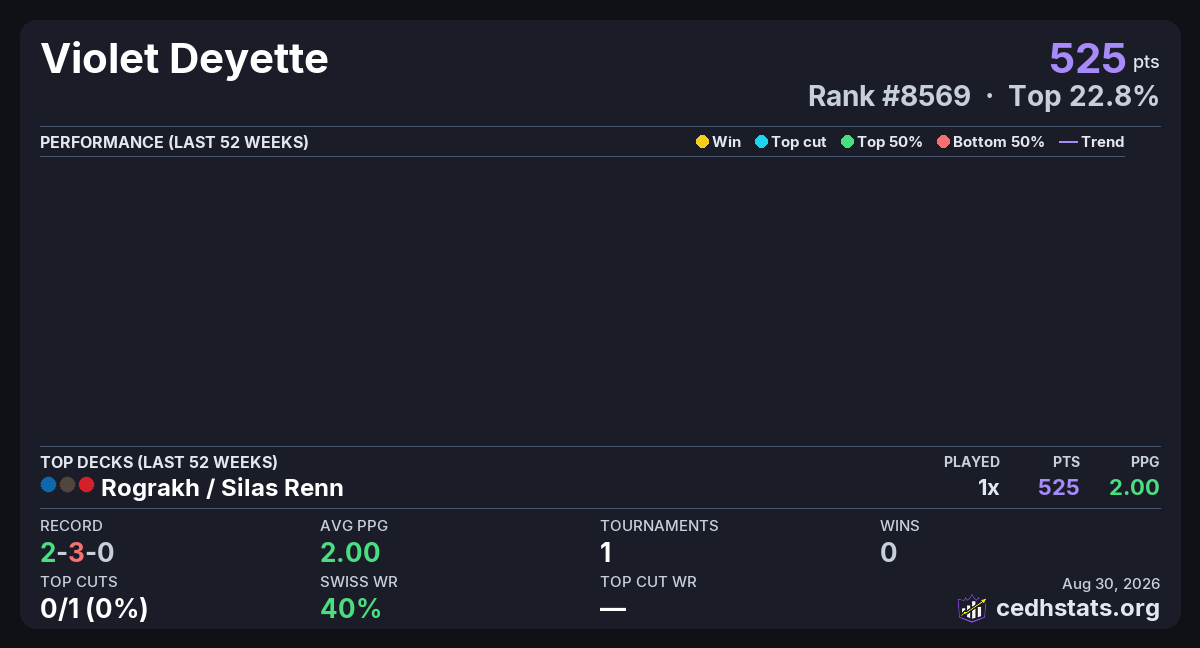Image resolution: width=1200 pixels, height=648 pixels.
Task: Open the cedhstats.org site link
Action: [x=1078, y=608]
